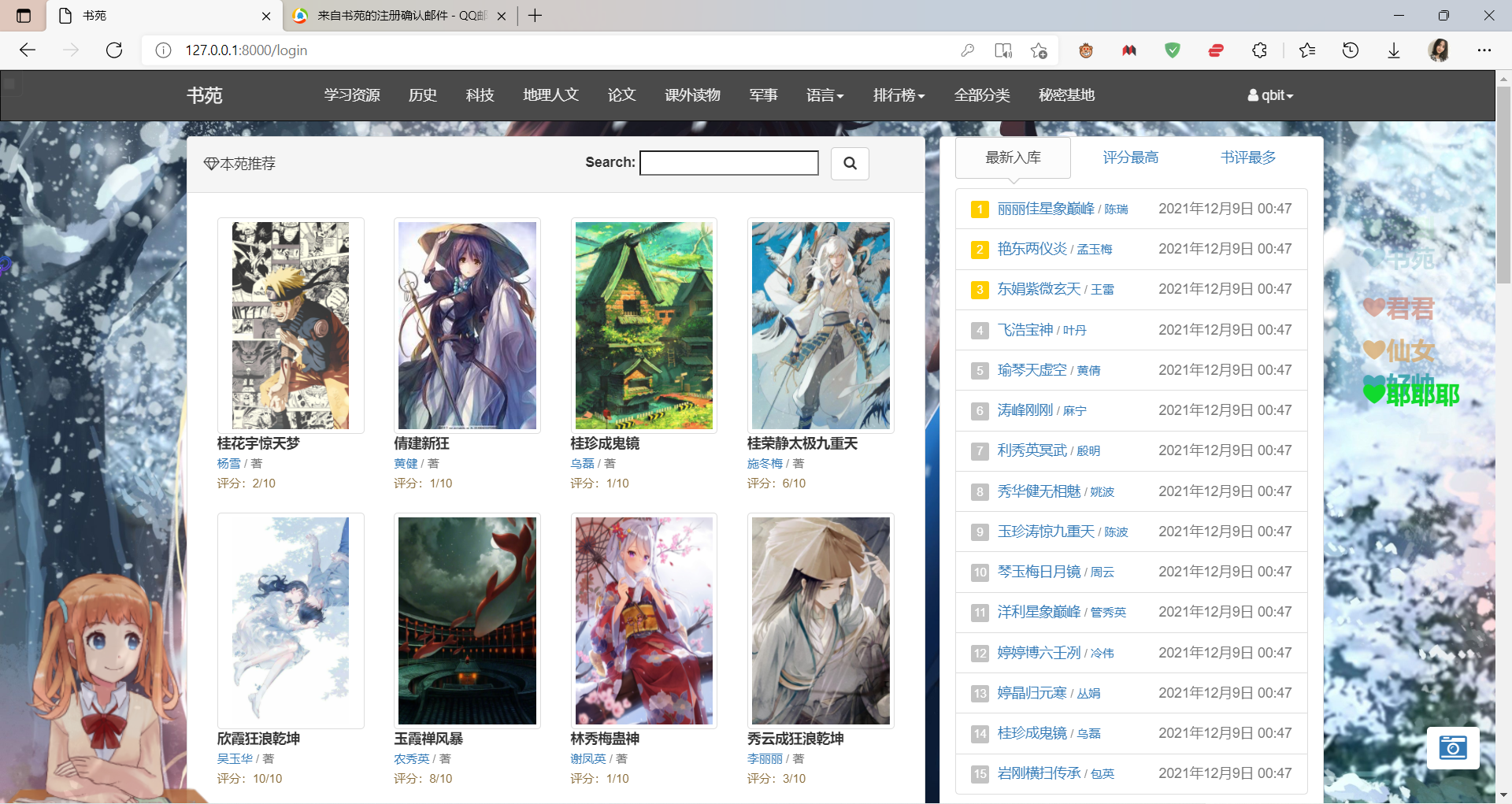Open 科技 category in navigation

tap(480, 95)
